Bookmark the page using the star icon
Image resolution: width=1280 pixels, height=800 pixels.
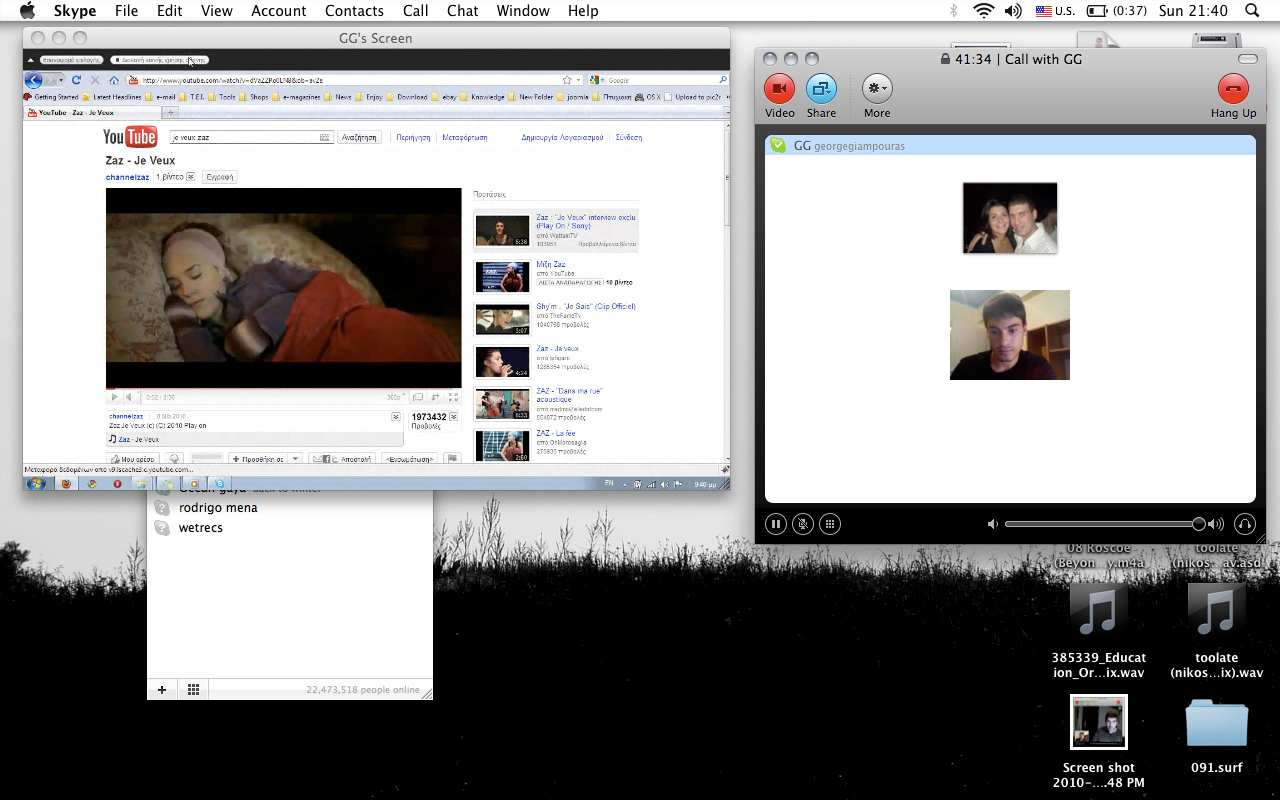566,80
